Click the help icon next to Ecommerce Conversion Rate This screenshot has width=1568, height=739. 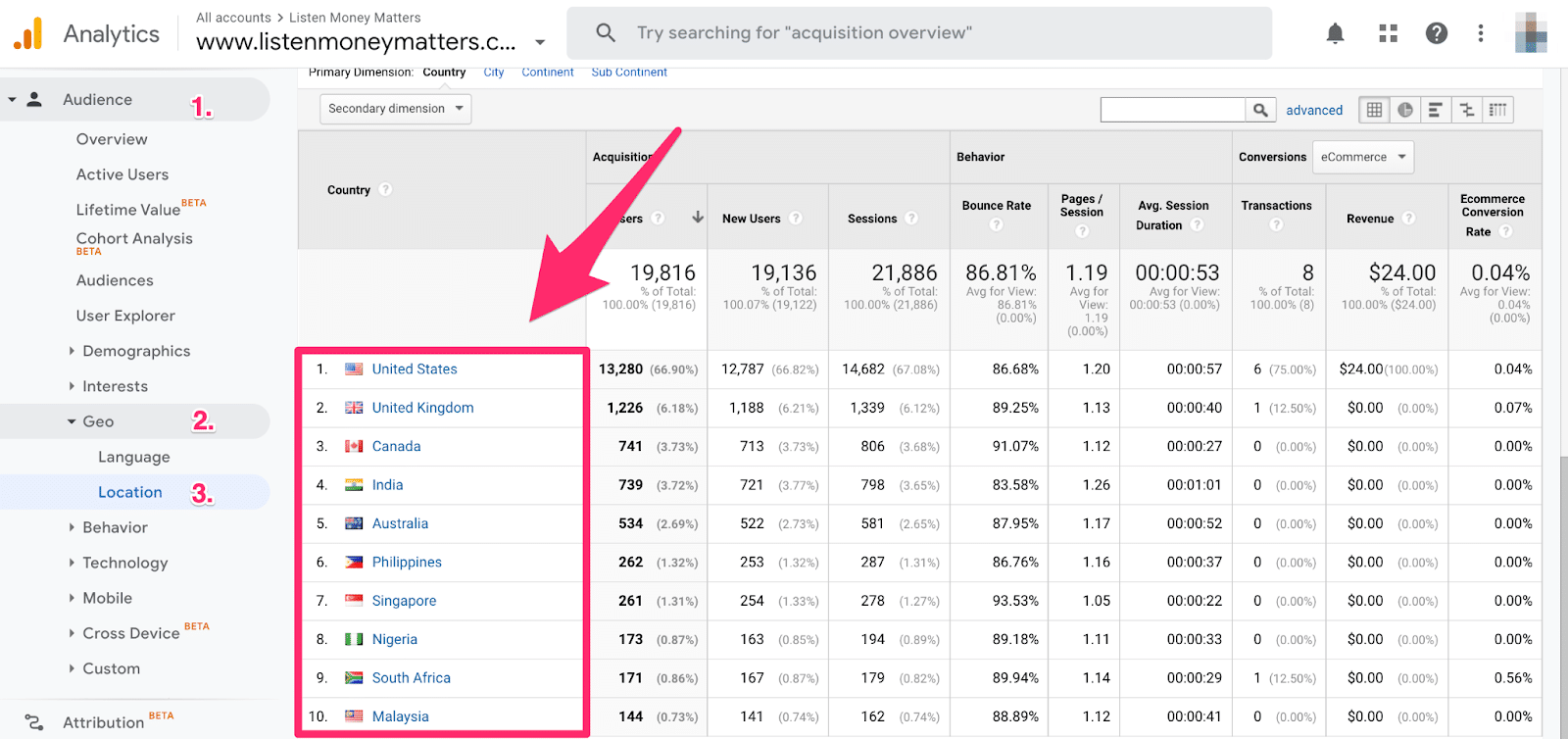pyautogui.click(x=1505, y=231)
